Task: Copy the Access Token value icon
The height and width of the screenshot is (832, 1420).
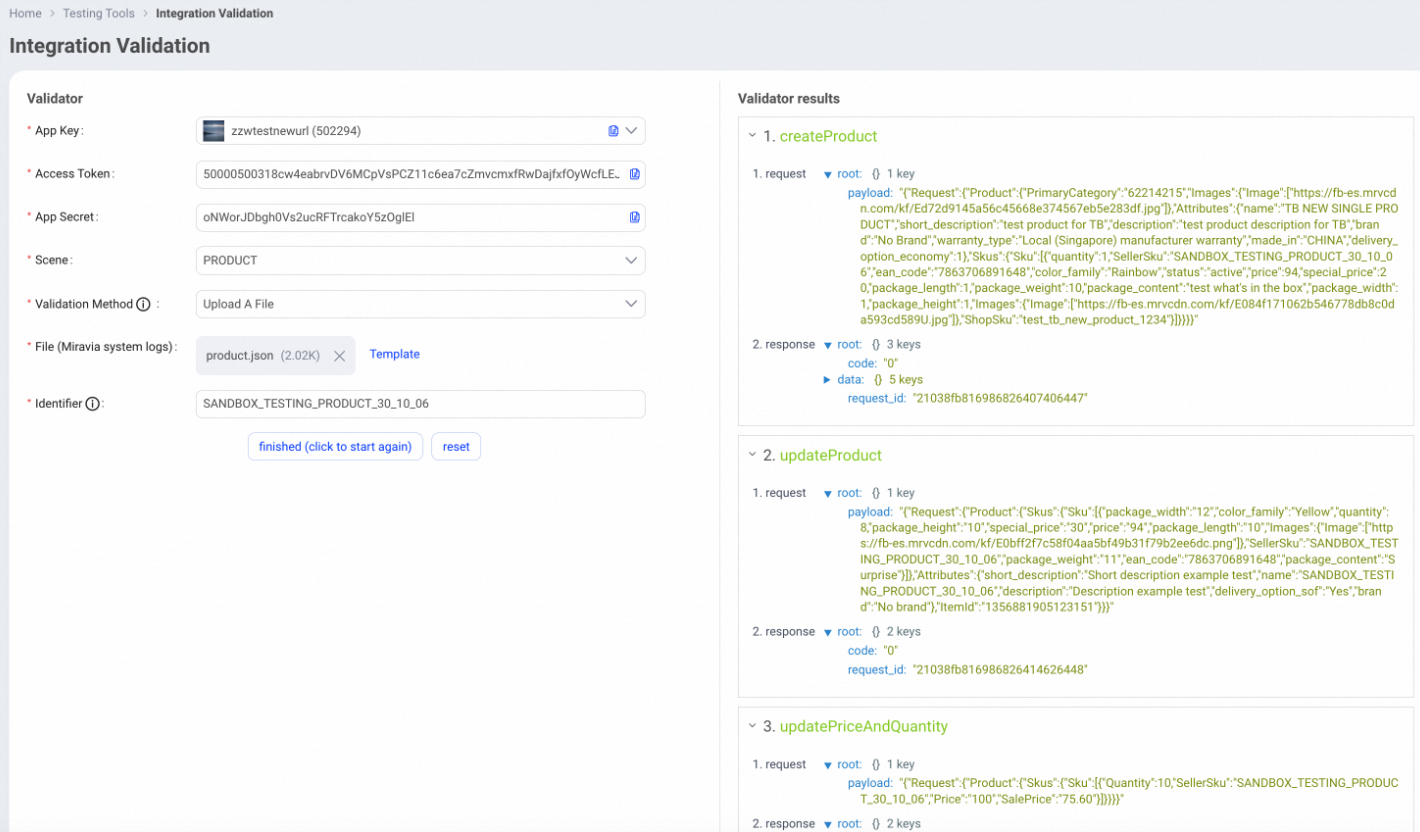Action: coord(634,174)
